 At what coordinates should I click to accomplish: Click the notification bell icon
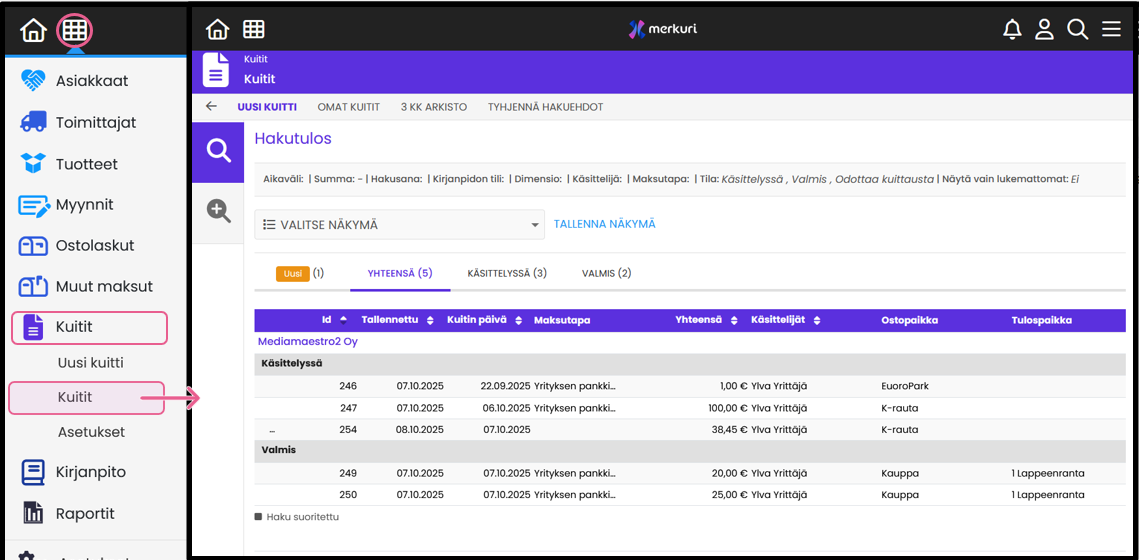tap(1012, 30)
